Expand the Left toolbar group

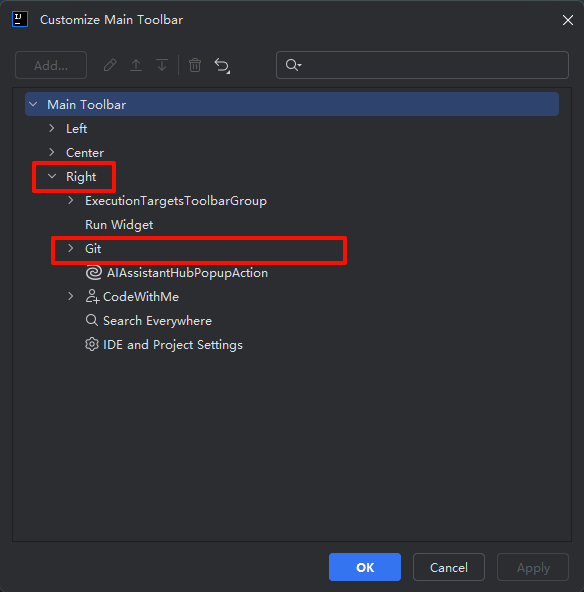(x=52, y=128)
